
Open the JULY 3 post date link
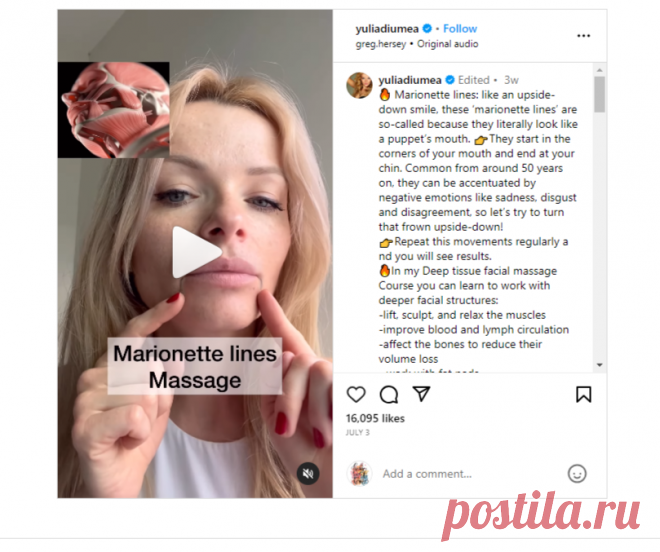[357, 432]
